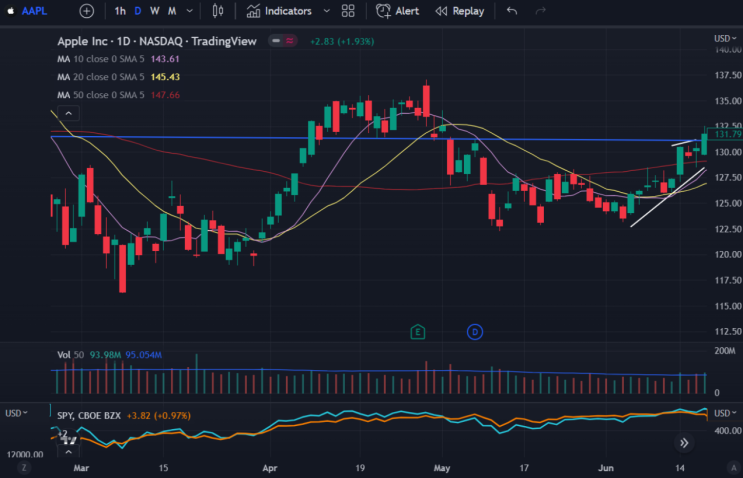The height and width of the screenshot is (478, 743).
Task: Open the USD dropdown on lower-right pane
Action: [725, 414]
